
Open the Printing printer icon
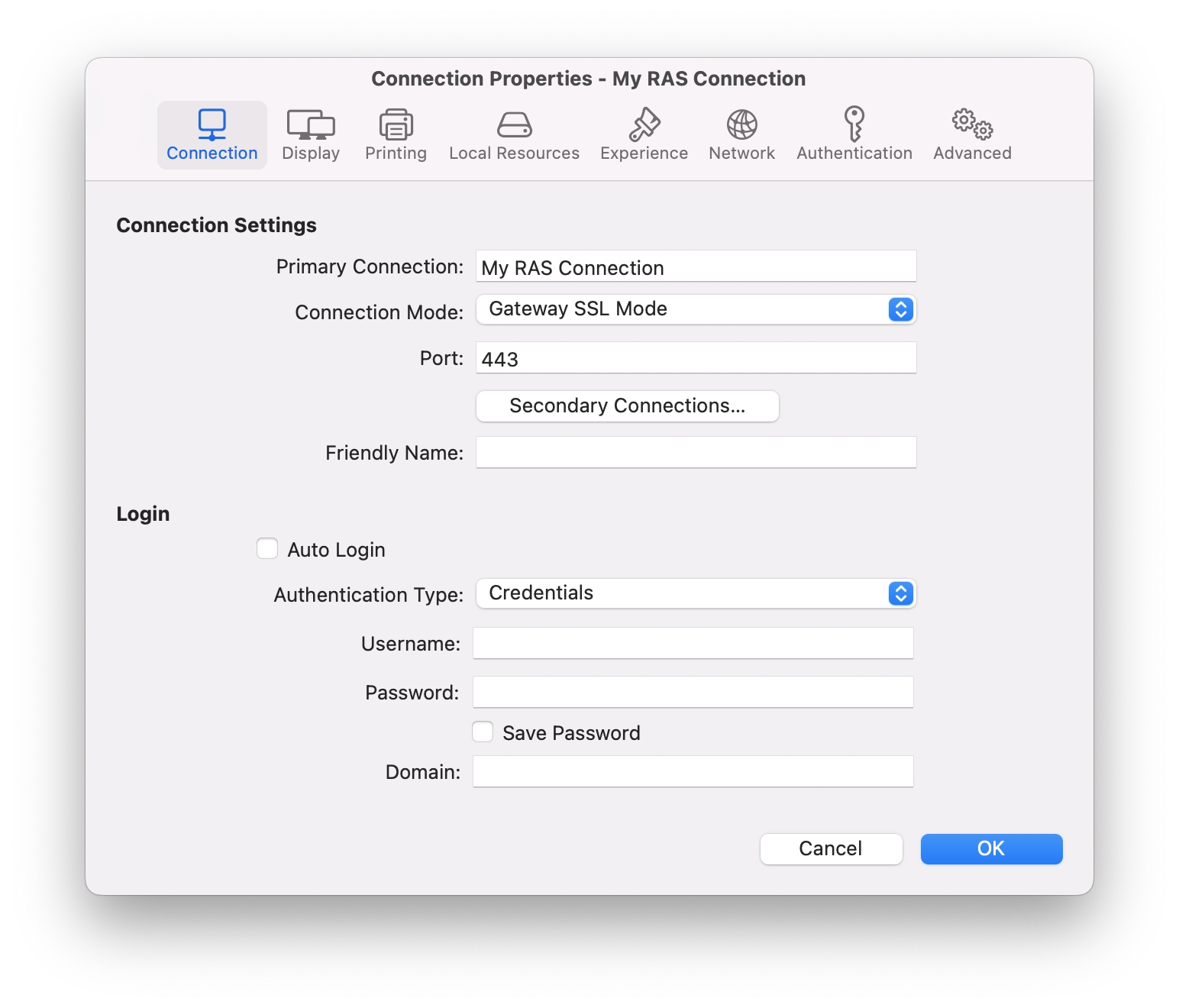(x=396, y=124)
